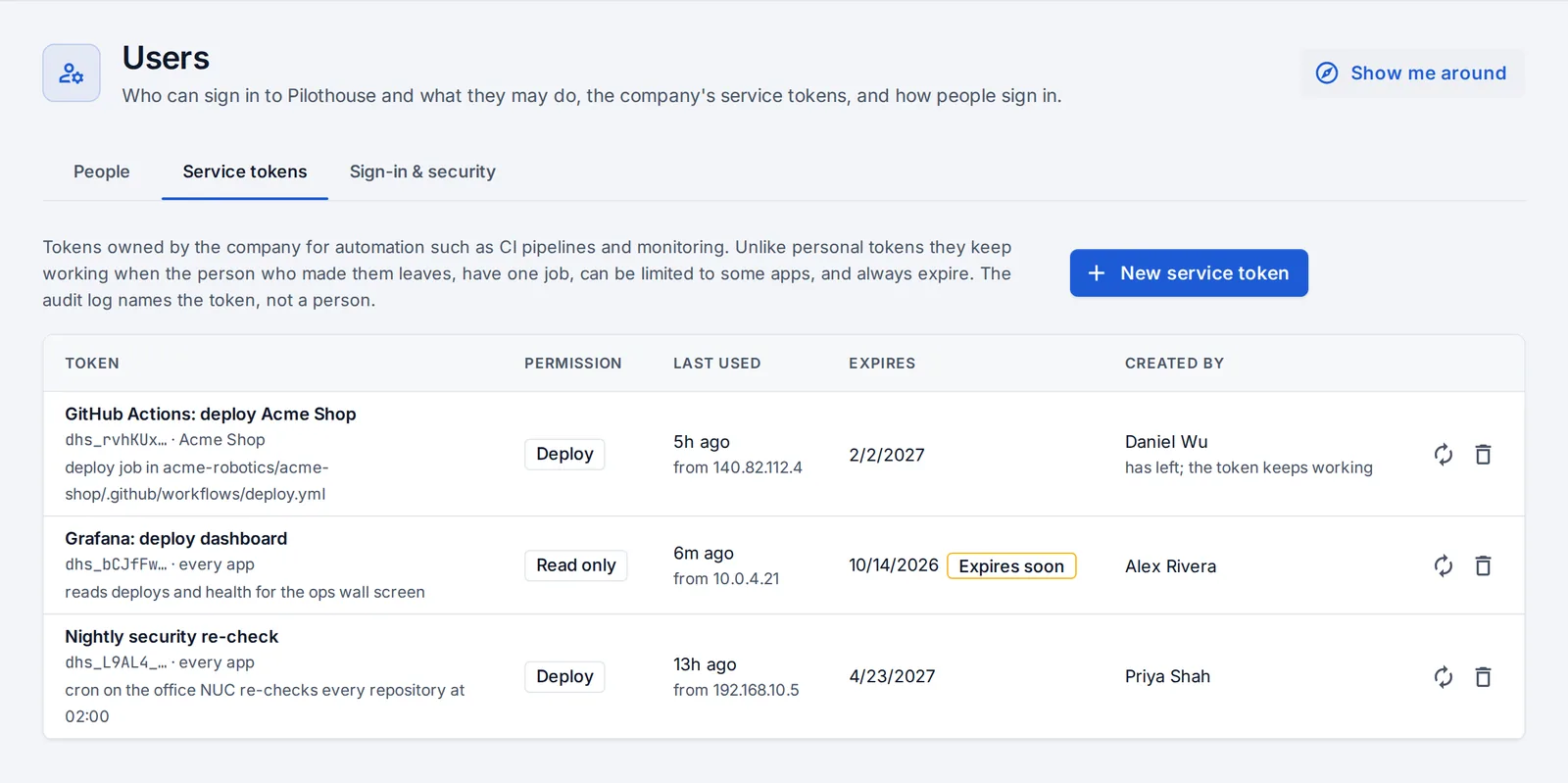1568x783 pixels.
Task: Click token prefix dhs_L9AL4_… · every app
Action: click(160, 662)
